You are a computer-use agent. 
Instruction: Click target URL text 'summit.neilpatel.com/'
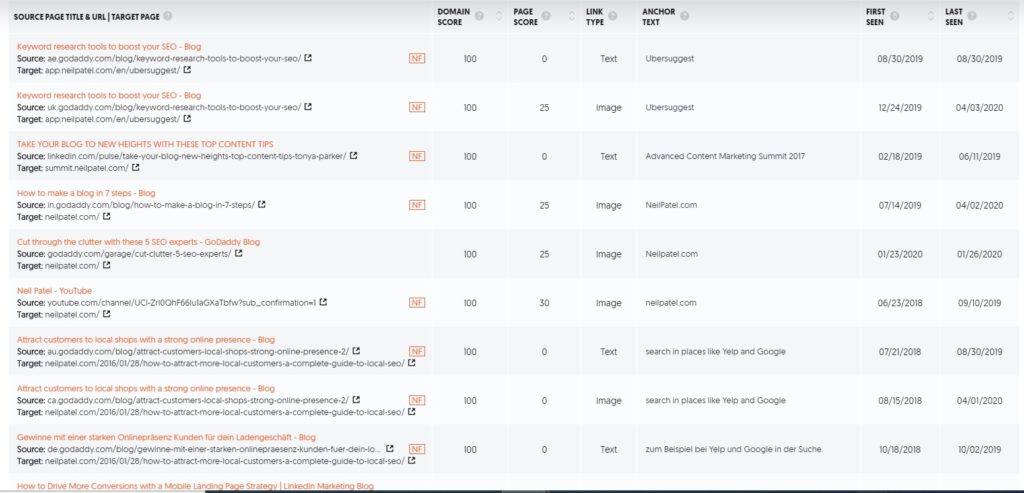[x=87, y=168]
